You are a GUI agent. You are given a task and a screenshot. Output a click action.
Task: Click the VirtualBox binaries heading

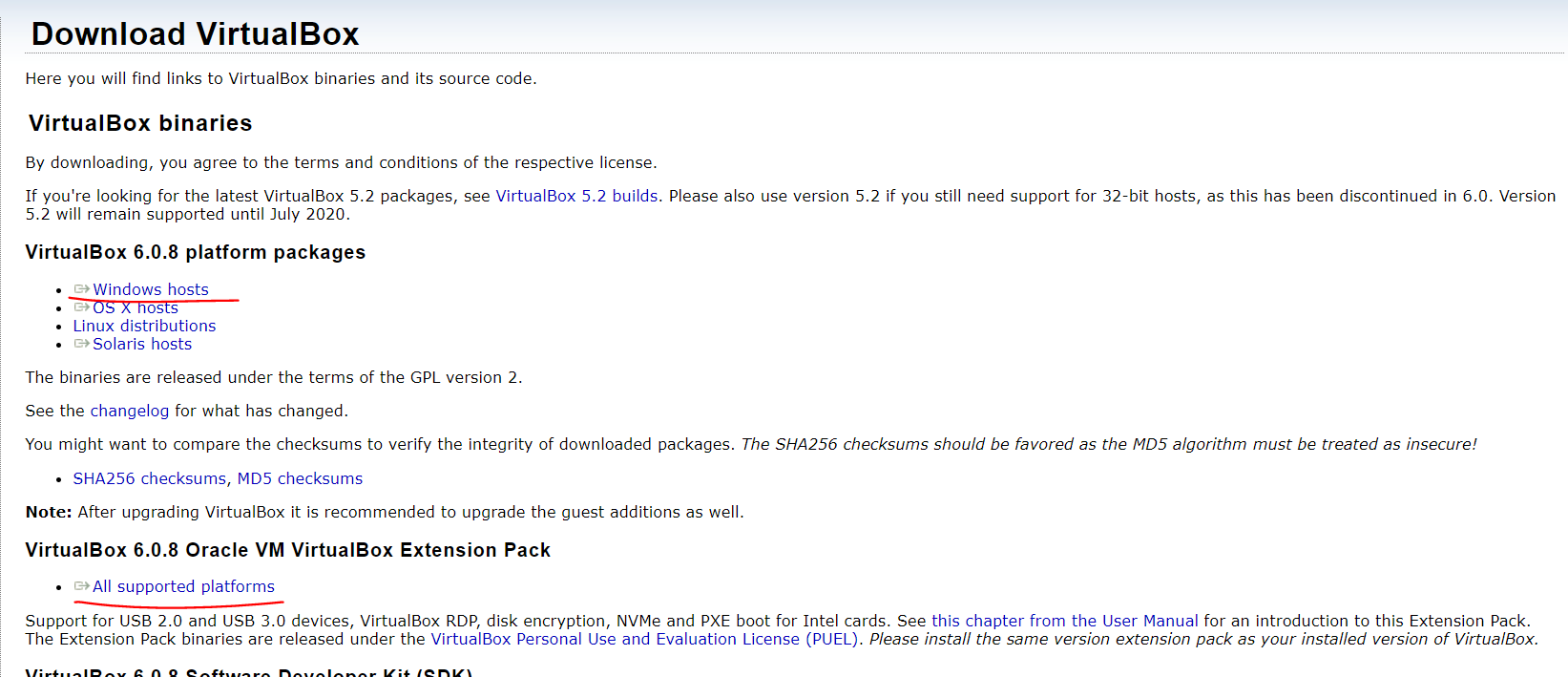(x=140, y=123)
